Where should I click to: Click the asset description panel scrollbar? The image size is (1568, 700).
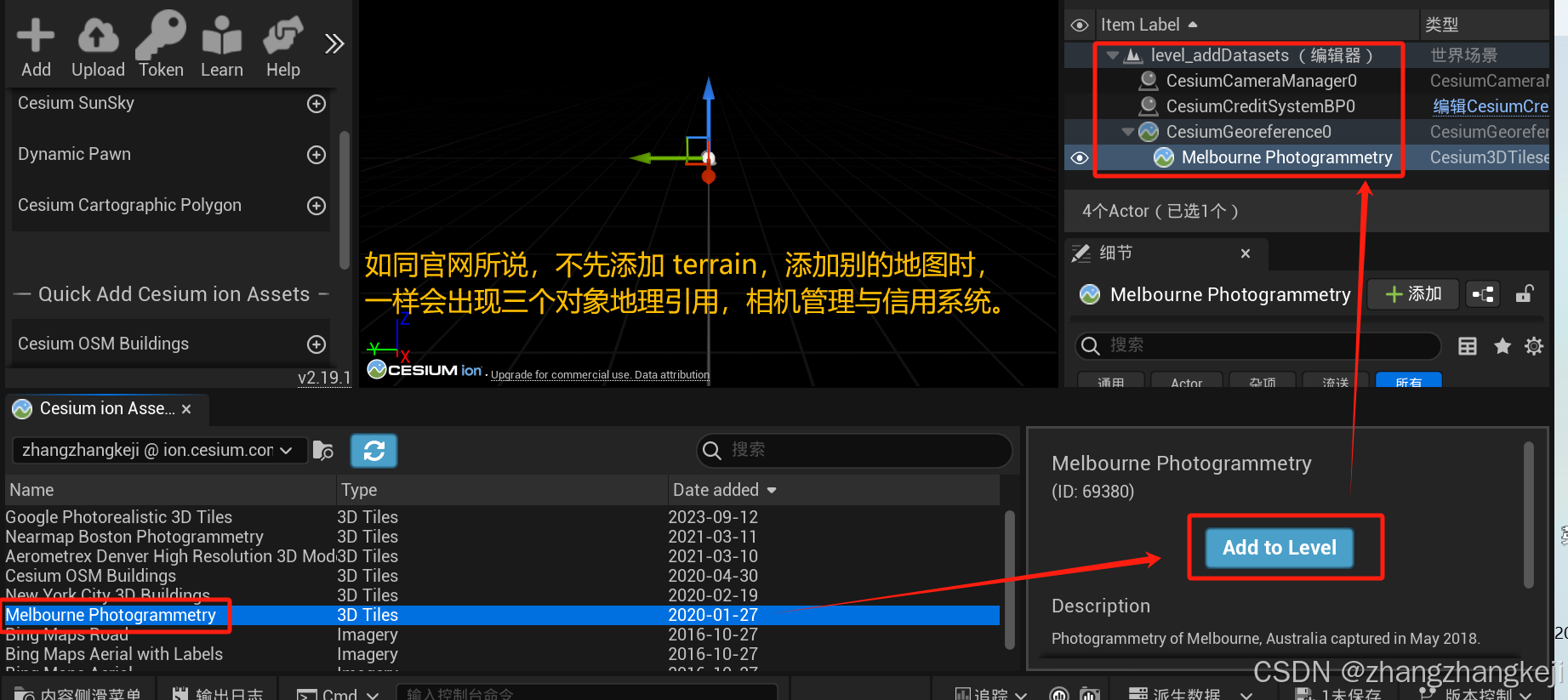pyautogui.click(x=1529, y=515)
